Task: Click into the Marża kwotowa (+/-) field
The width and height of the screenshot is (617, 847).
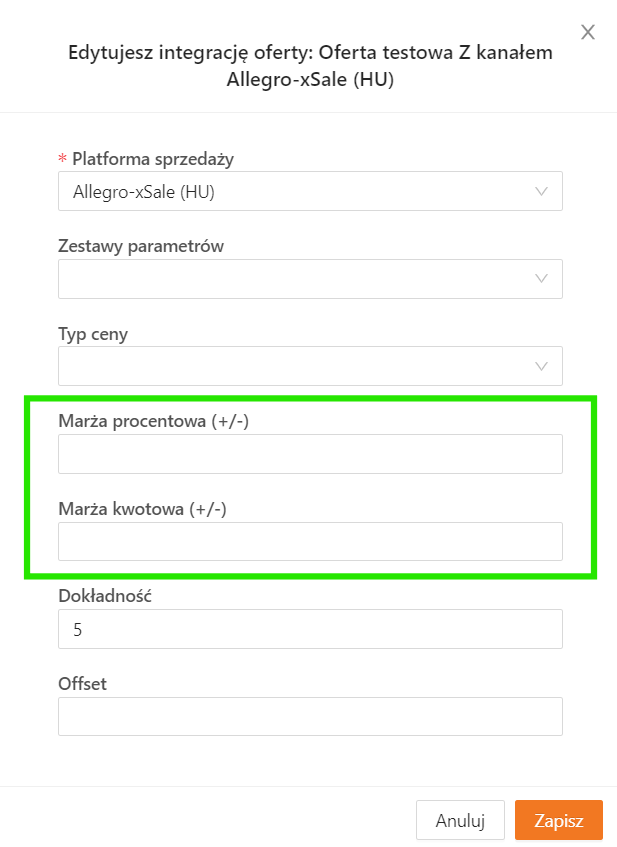Action: click(x=310, y=541)
